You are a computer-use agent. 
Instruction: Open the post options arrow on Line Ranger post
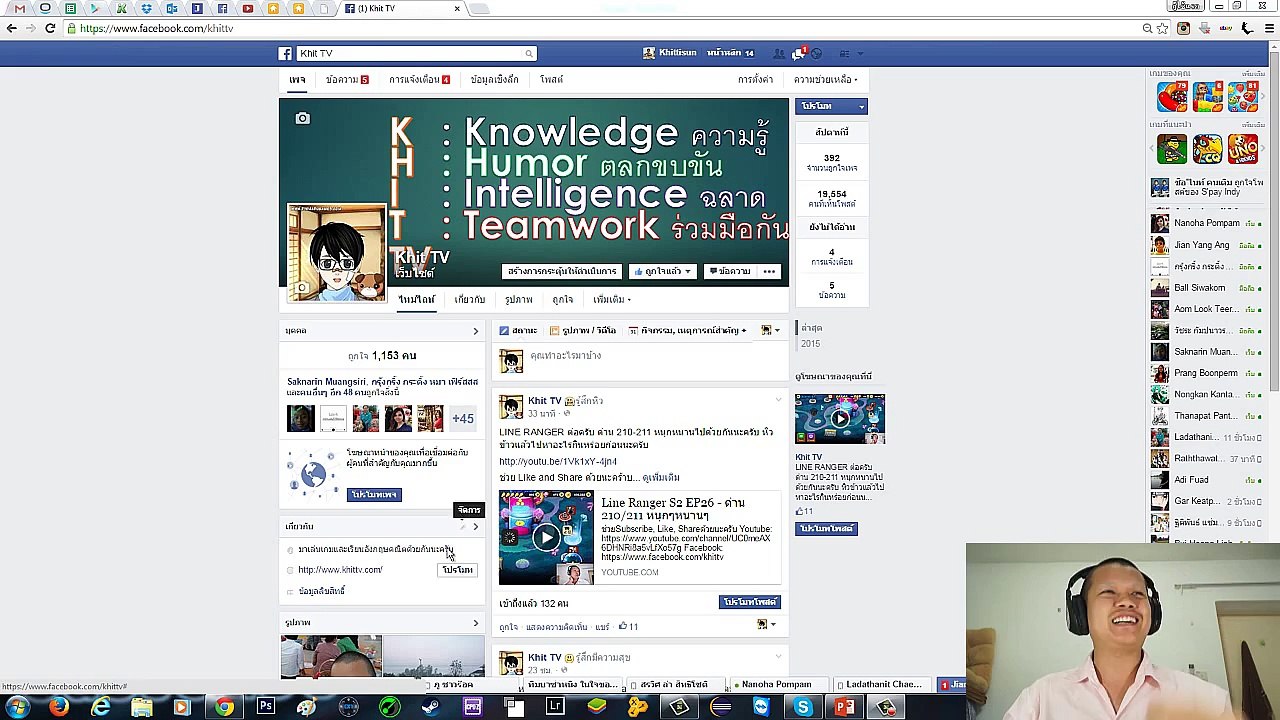(778, 400)
